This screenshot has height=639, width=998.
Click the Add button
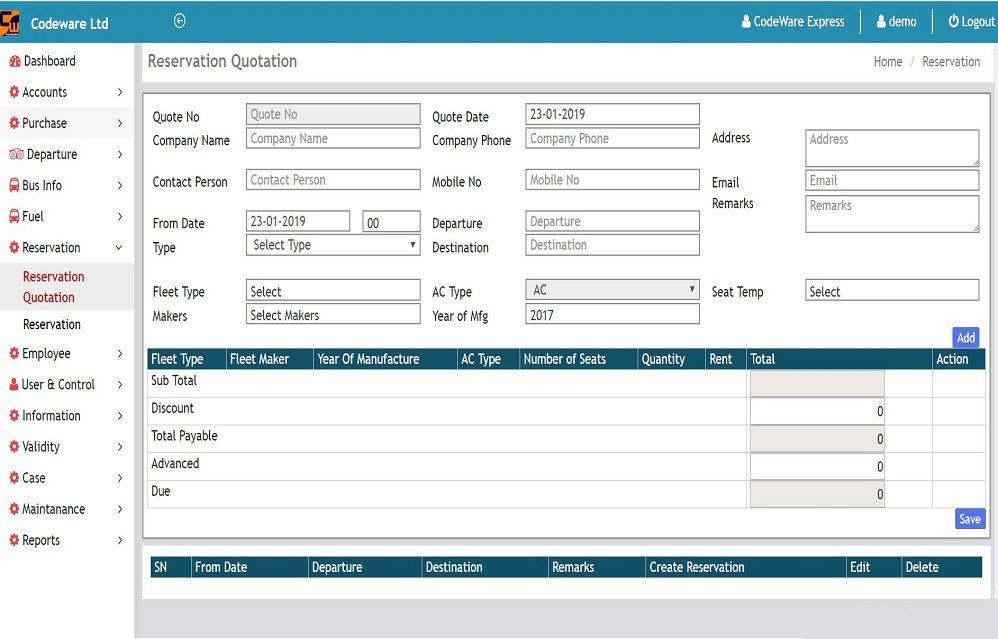click(964, 338)
